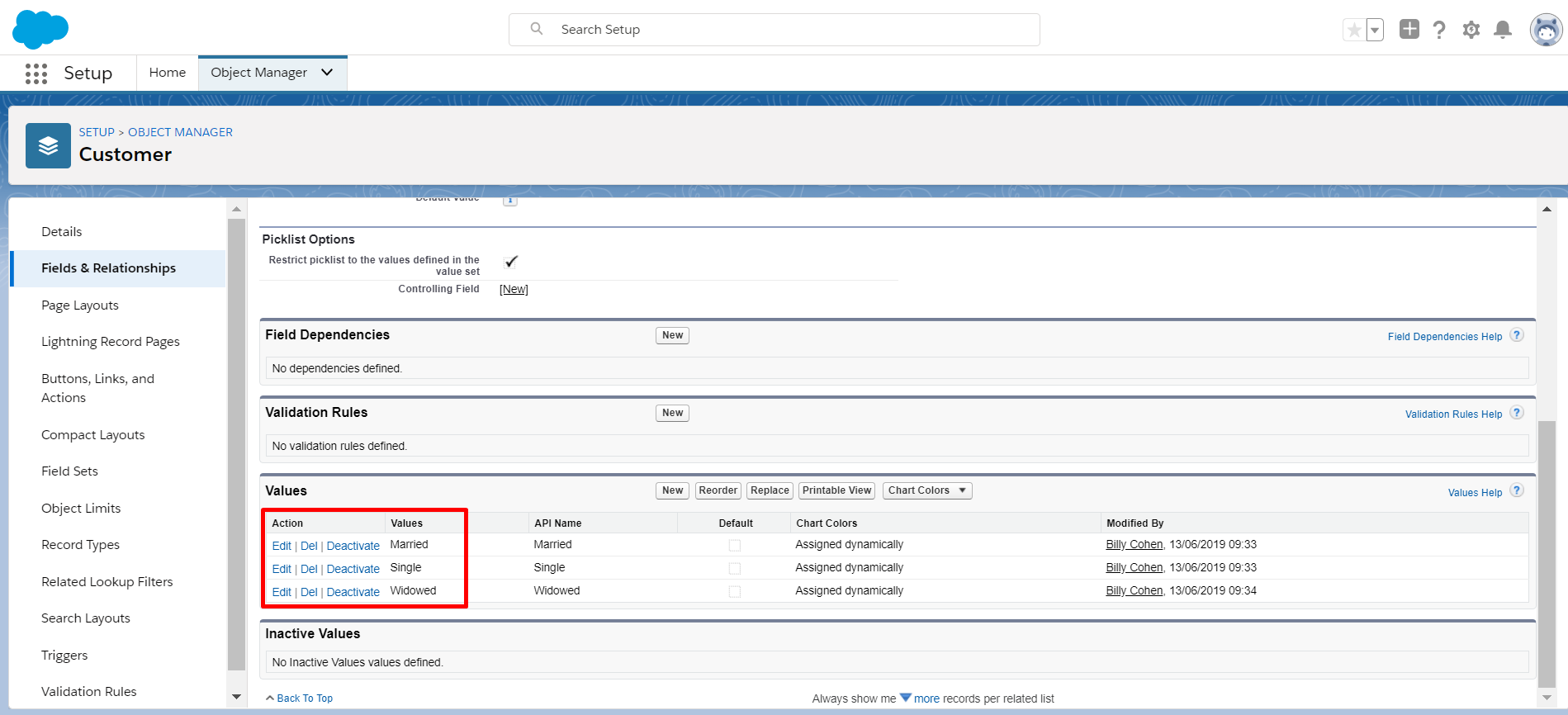Viewport: 1568px width, 715px height.
Task: Expand the Chart Colors dropdown
Action: point(927,490)
